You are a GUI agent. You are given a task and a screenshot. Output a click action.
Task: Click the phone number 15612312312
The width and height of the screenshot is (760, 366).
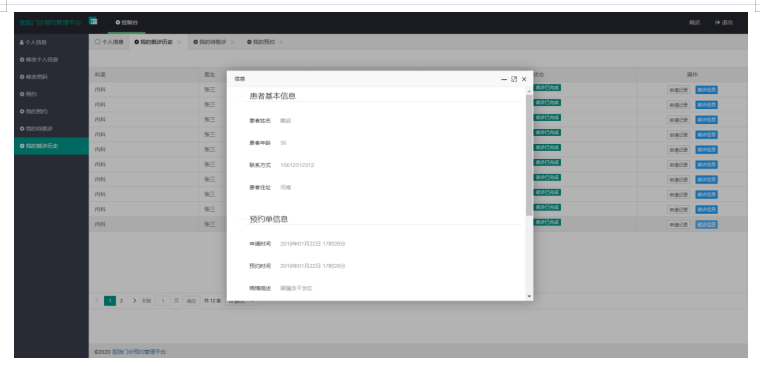tap(297, 165)
